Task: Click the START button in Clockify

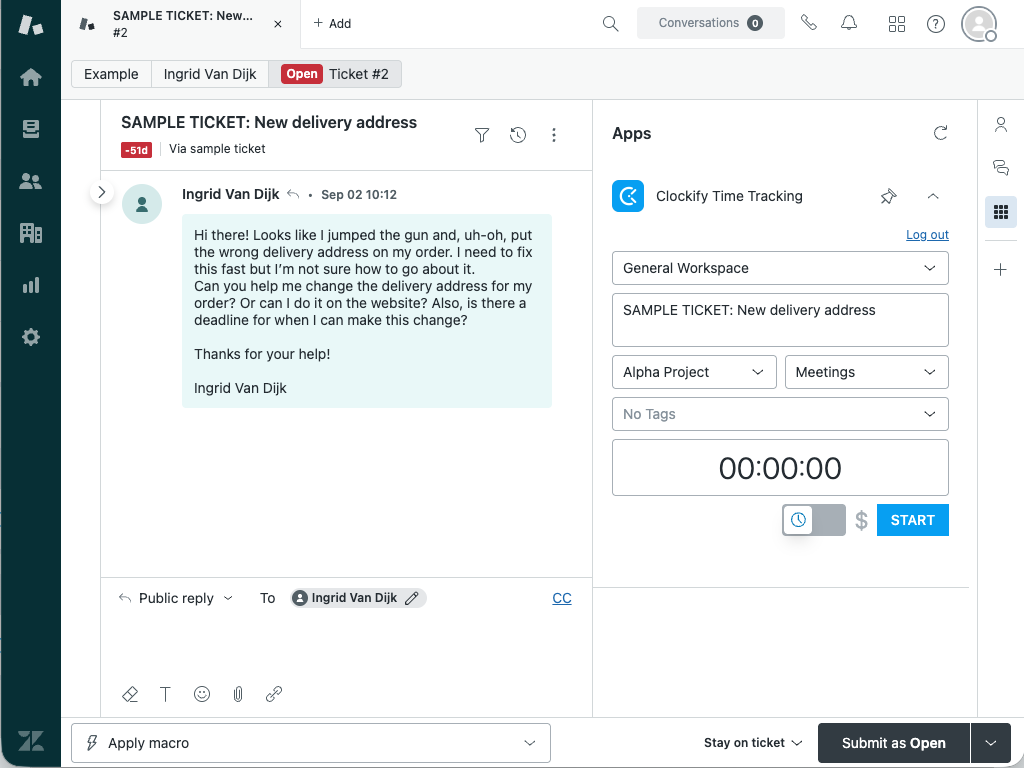Action: [x=912, y=519]
